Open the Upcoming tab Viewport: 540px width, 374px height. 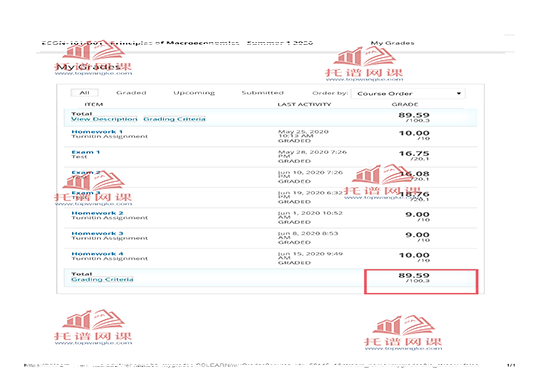point(194,93)
